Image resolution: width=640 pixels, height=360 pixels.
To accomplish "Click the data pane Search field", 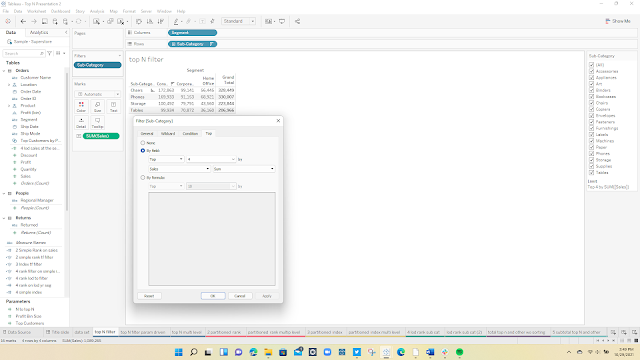I will (23, 53).
